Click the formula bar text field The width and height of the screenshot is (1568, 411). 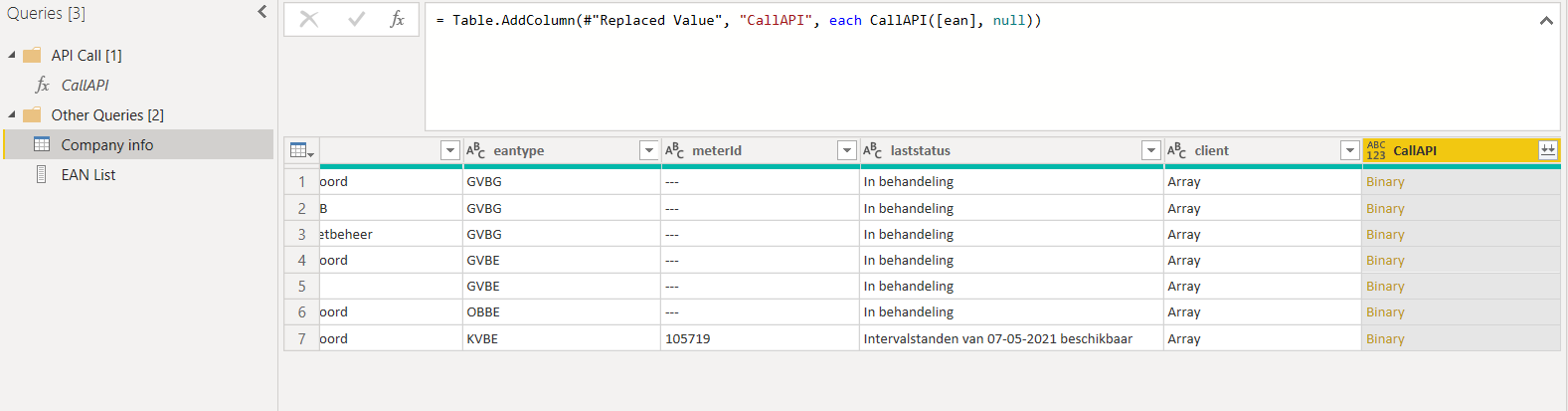click(x=991, y=67)
